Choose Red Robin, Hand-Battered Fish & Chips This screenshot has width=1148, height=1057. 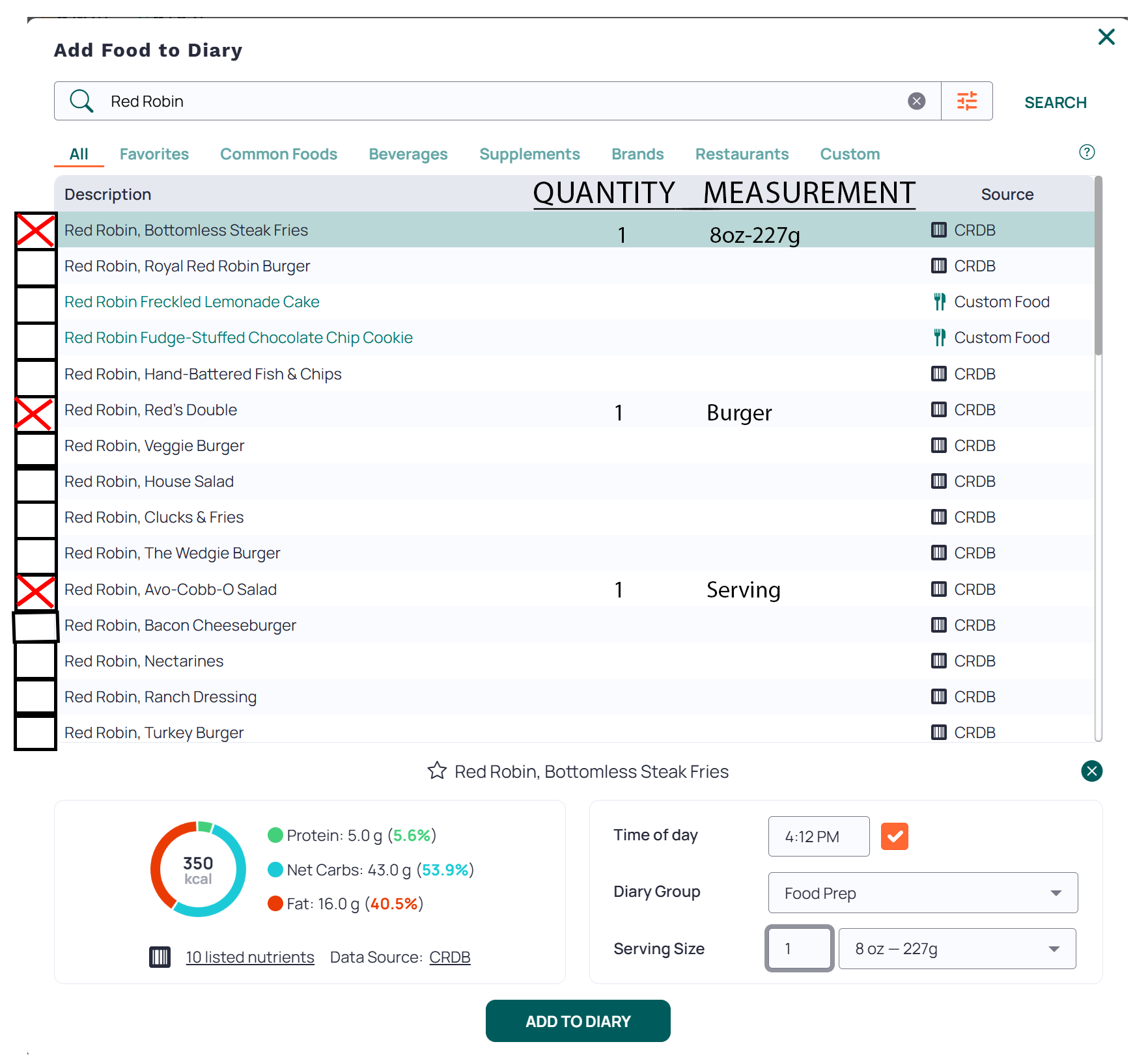(x=574, y=374)
